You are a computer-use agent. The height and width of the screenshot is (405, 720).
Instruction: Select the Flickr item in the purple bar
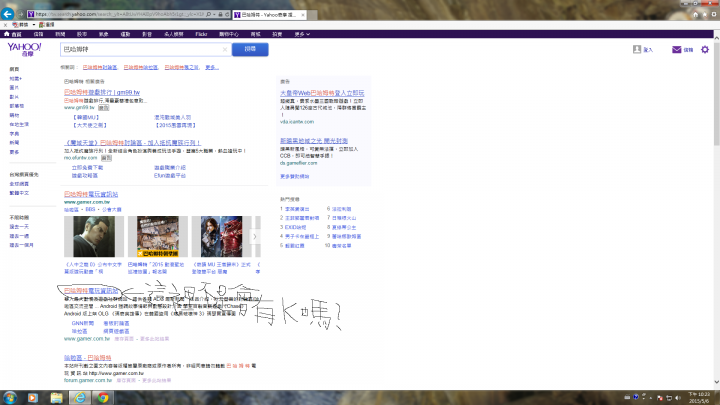201,34
